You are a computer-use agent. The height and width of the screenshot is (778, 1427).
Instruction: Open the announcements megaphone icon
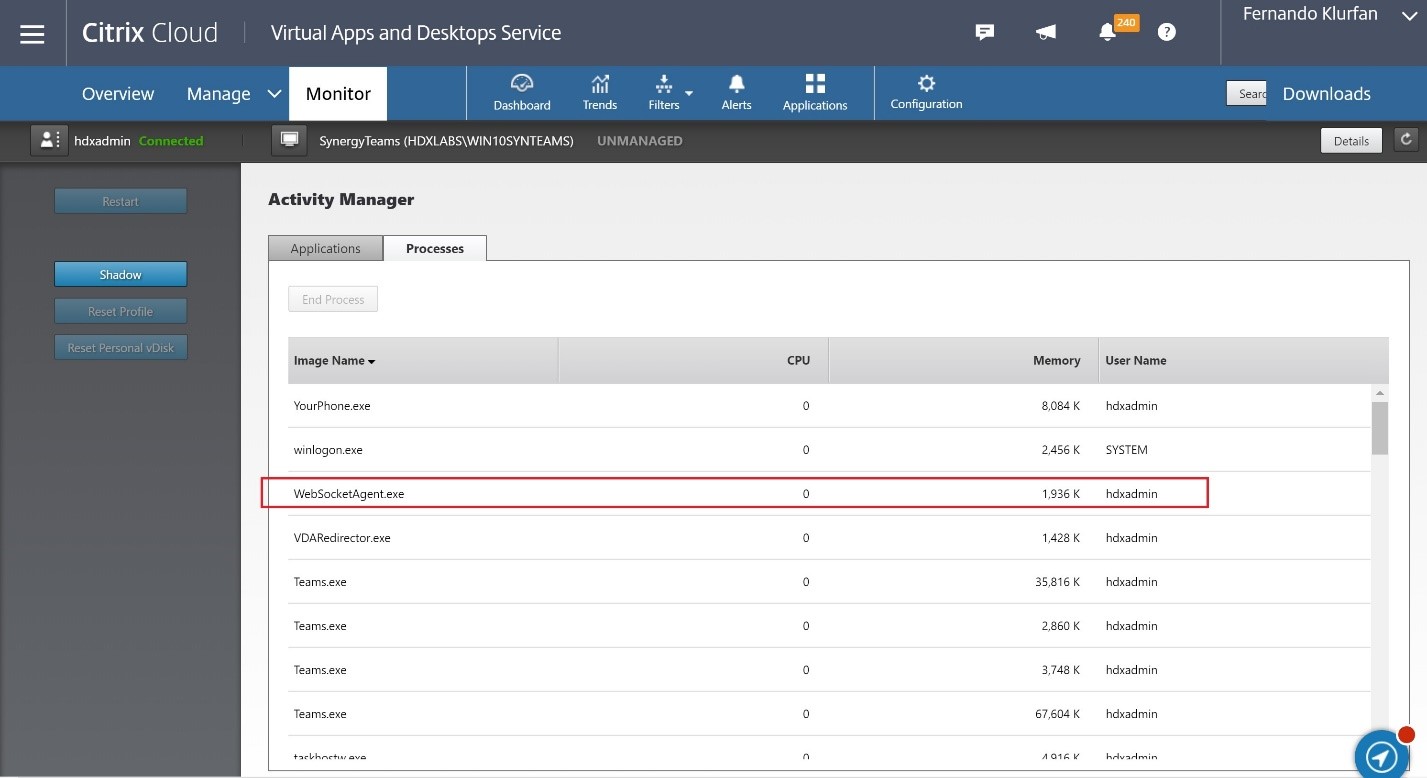point(1045,33)
